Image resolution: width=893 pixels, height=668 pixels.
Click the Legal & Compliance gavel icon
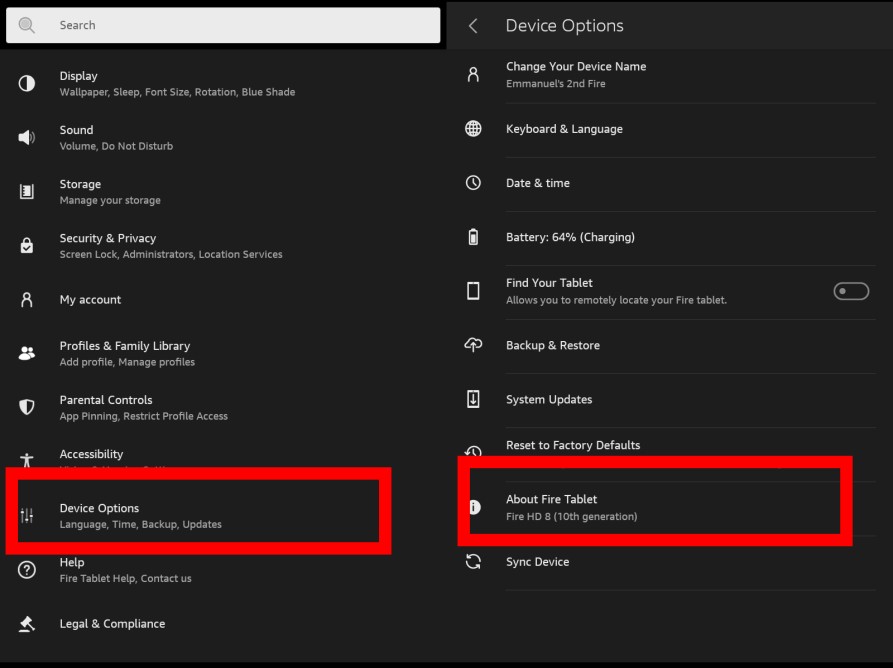click(x=27, y=624)
